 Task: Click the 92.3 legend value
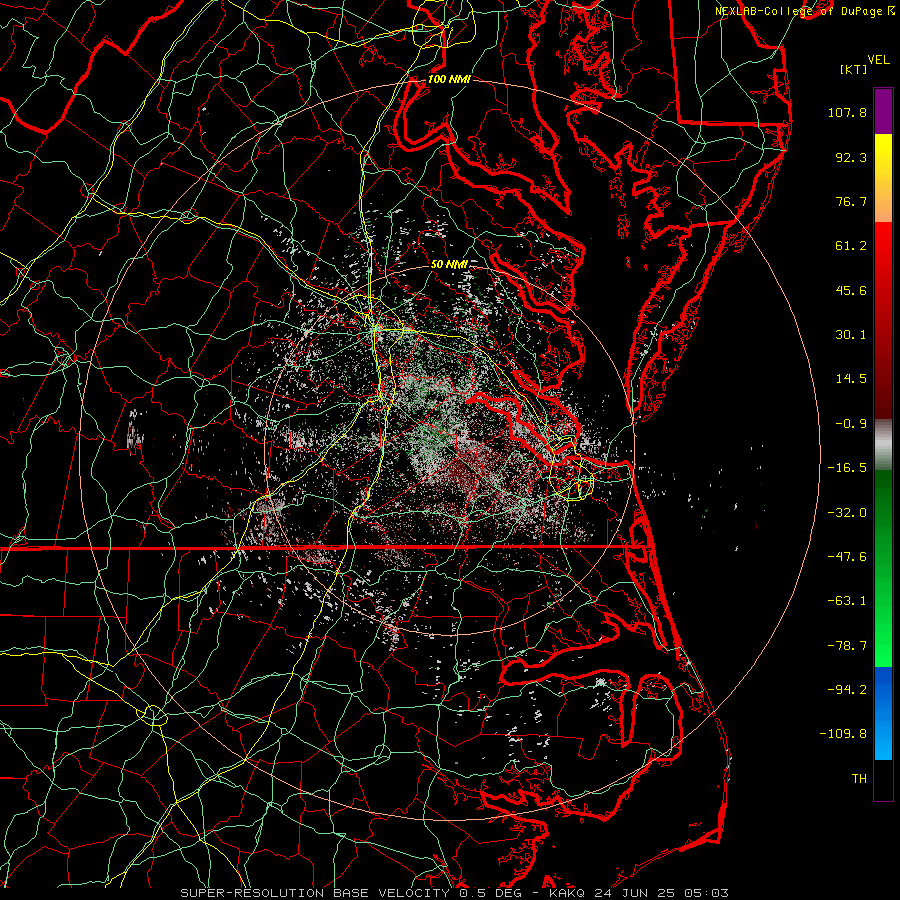click(851, 157)
